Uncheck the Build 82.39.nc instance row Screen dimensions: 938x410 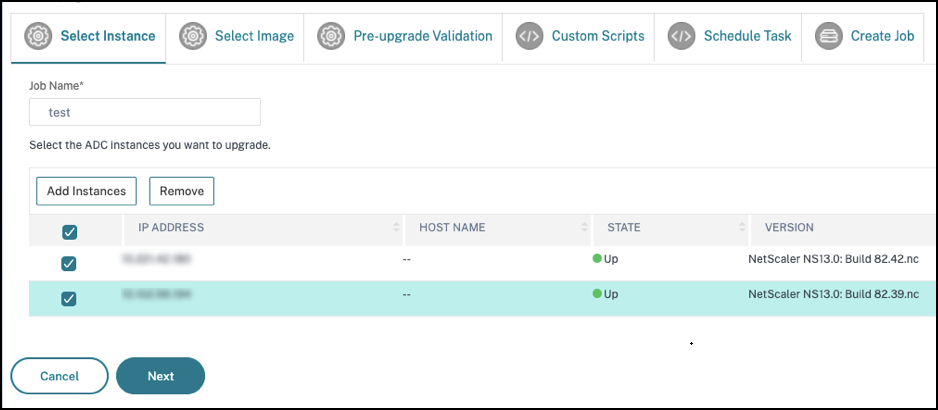69,299
